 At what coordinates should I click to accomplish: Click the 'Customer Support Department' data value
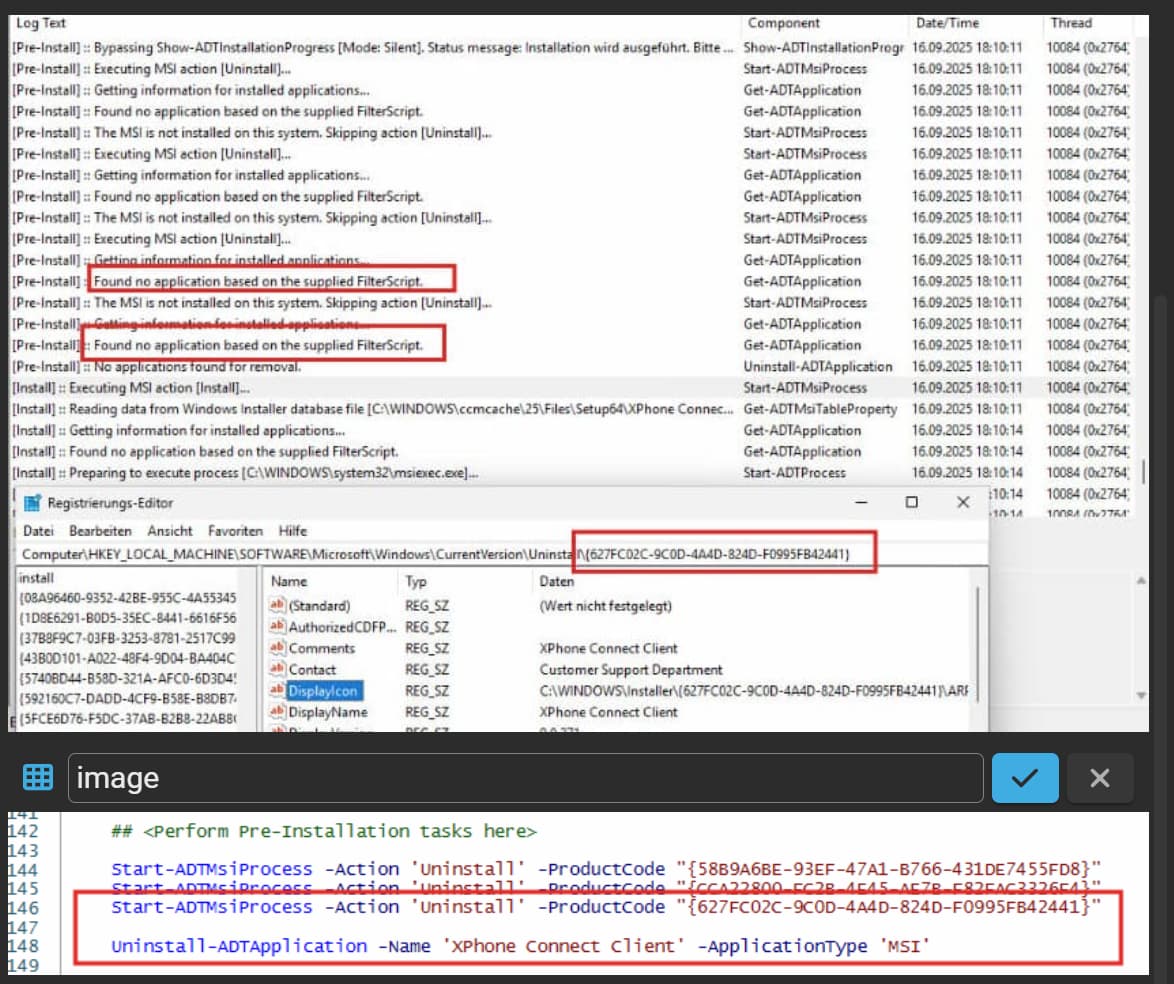pyautogui.click(x=630, y=669)
